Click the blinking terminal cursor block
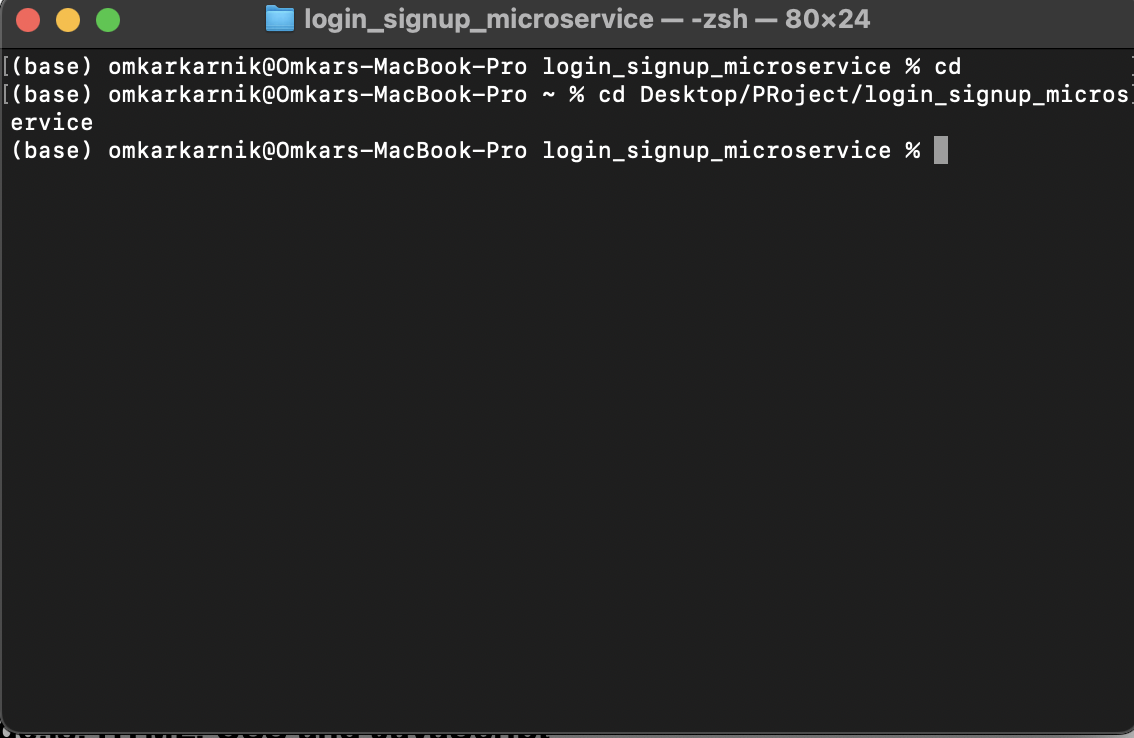The image size is (1134, 738). click(x=941, y=150)
